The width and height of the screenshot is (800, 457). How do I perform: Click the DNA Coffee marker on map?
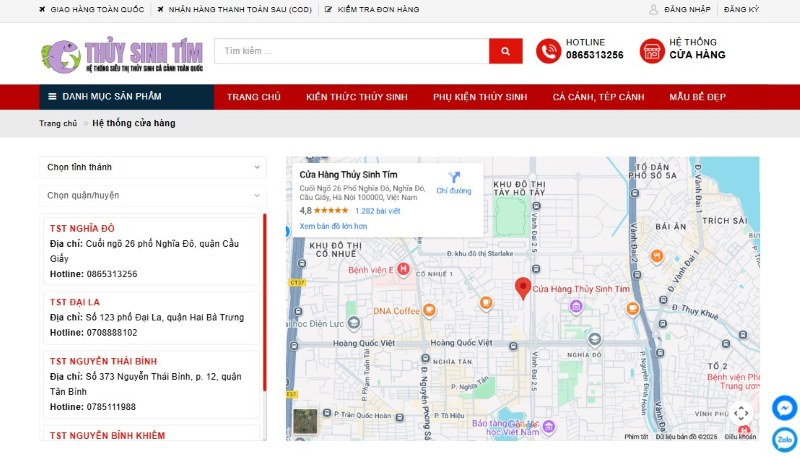[429, 310]
